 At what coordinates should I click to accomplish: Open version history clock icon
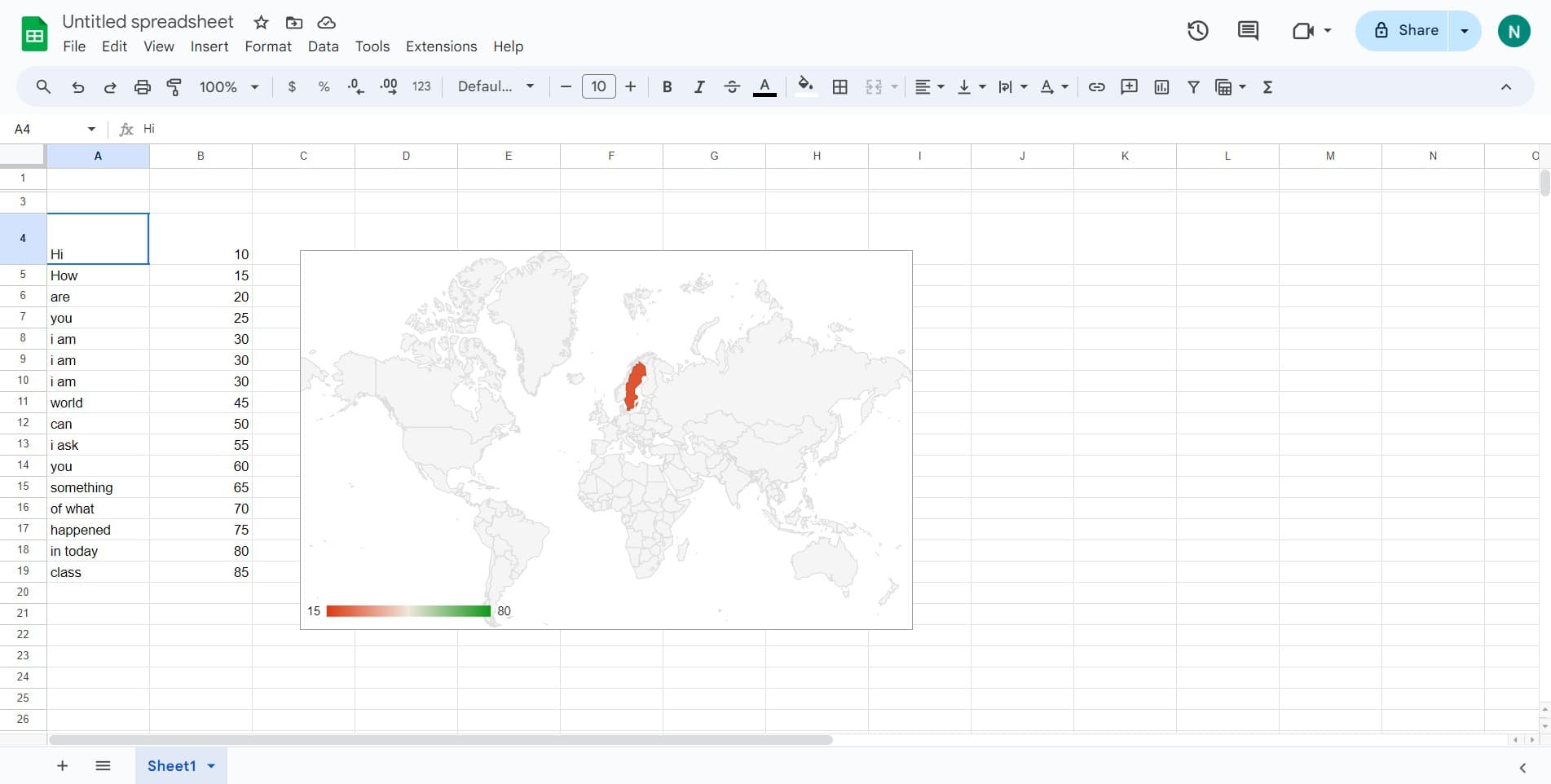[x=1197, y=31]
